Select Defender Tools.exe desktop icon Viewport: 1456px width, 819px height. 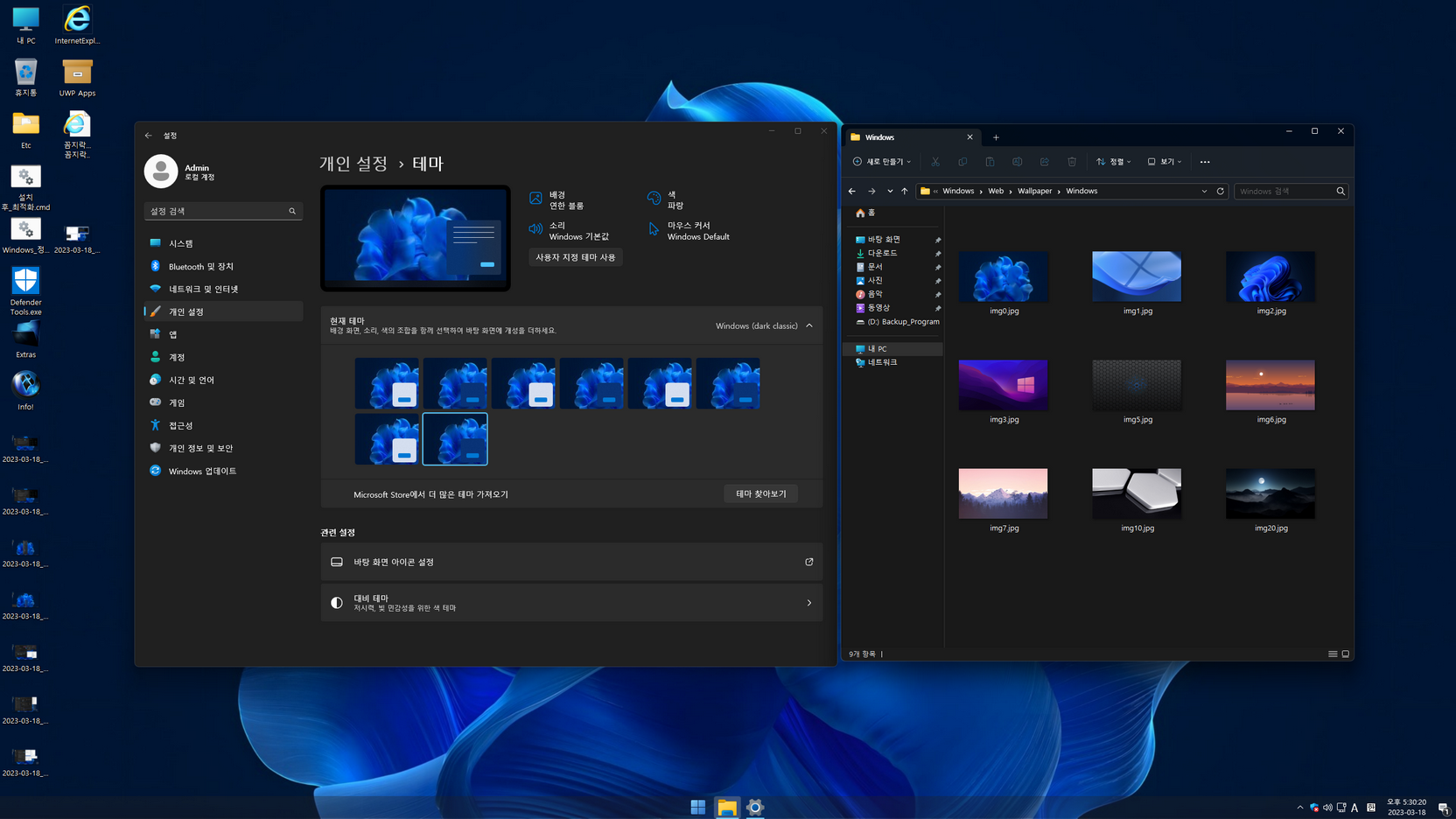point(25,291)
